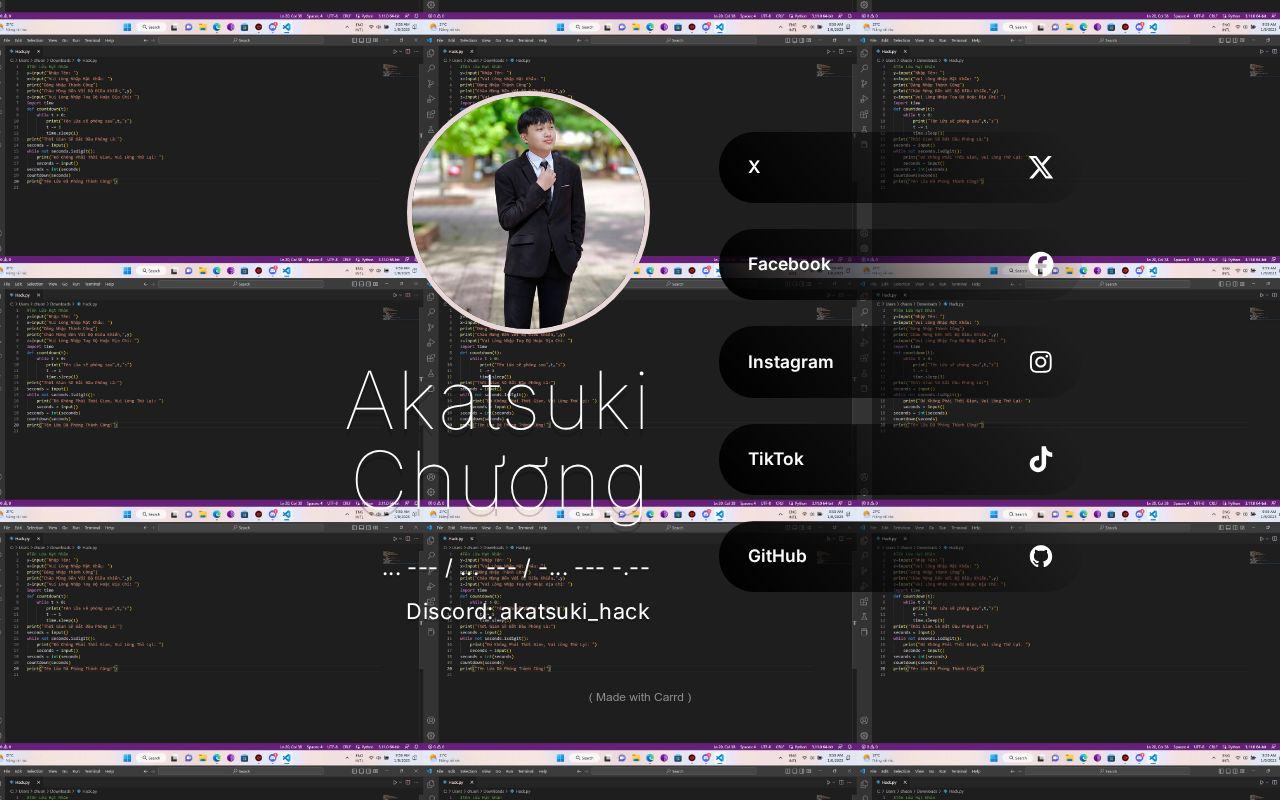
Task: Click the TikTok note icon
Action: pos(1040,459)
